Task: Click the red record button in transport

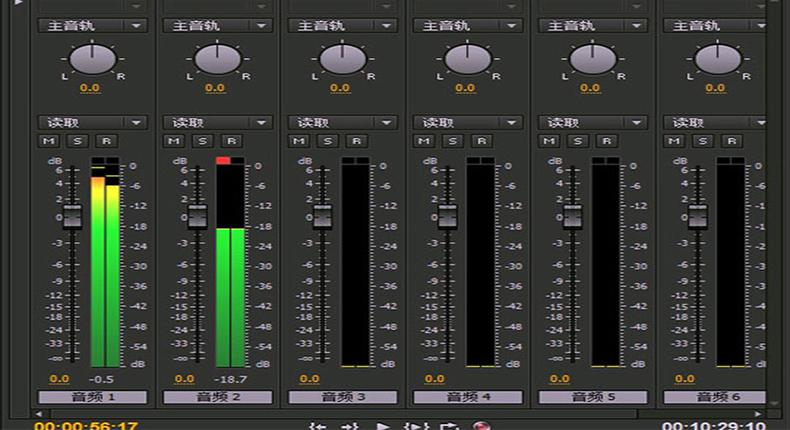Action: (x=483, y=426)
